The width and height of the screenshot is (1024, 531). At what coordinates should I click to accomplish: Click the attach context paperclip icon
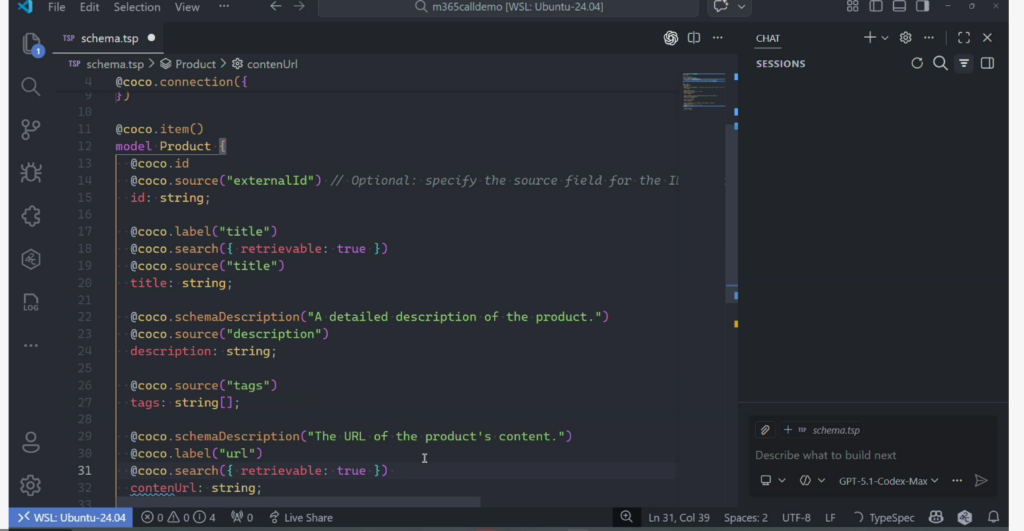[765, 429]
